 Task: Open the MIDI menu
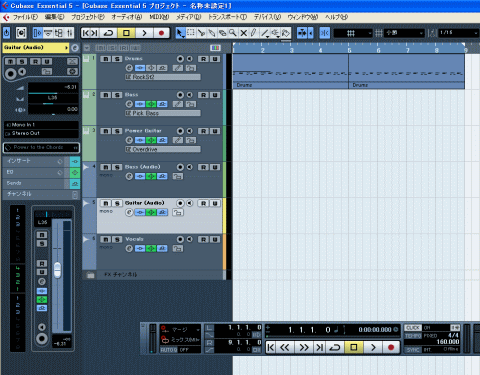[x=159, y=17]
